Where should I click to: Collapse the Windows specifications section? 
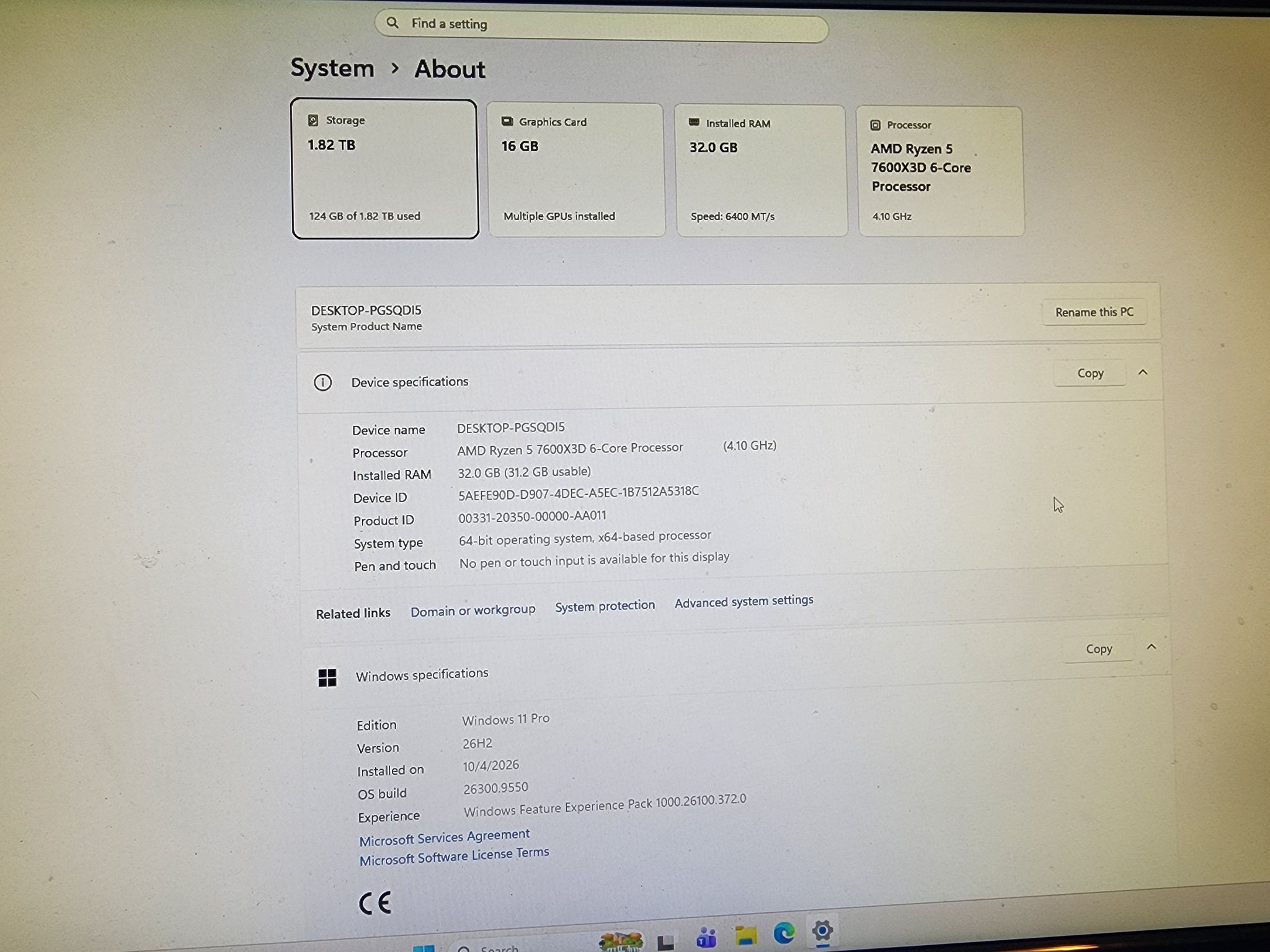(1152, 647)
